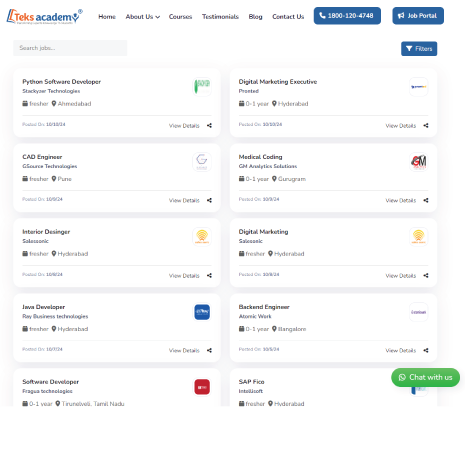This screenshot has height=450, width=465.
Task: Open the Interior Desinger job title
Action: point(46,232)
